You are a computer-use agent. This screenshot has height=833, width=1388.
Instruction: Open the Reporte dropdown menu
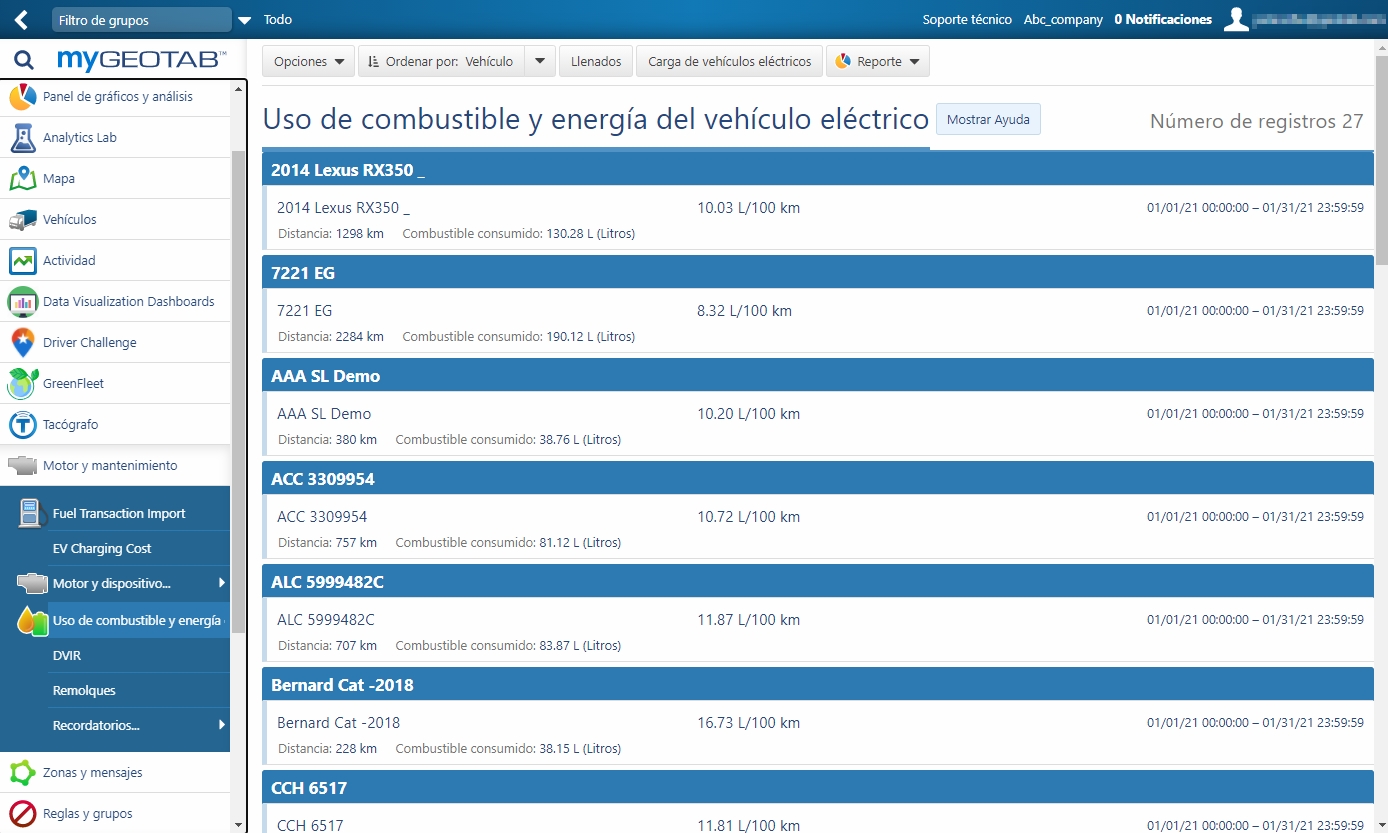[878, 62]
